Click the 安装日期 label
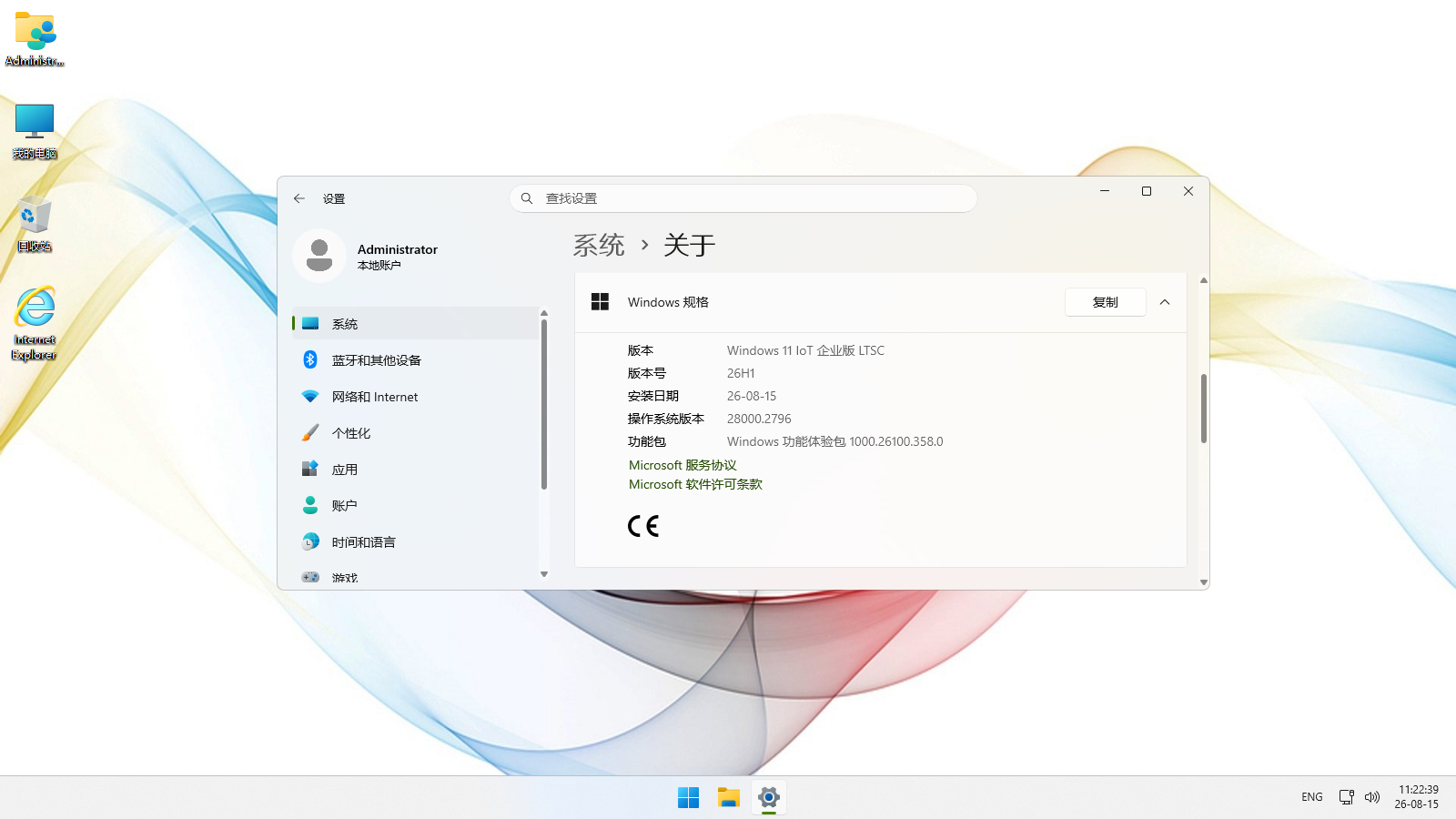Image resolution: width=1456 pixels, height=819 pixels. coord(653,396)
